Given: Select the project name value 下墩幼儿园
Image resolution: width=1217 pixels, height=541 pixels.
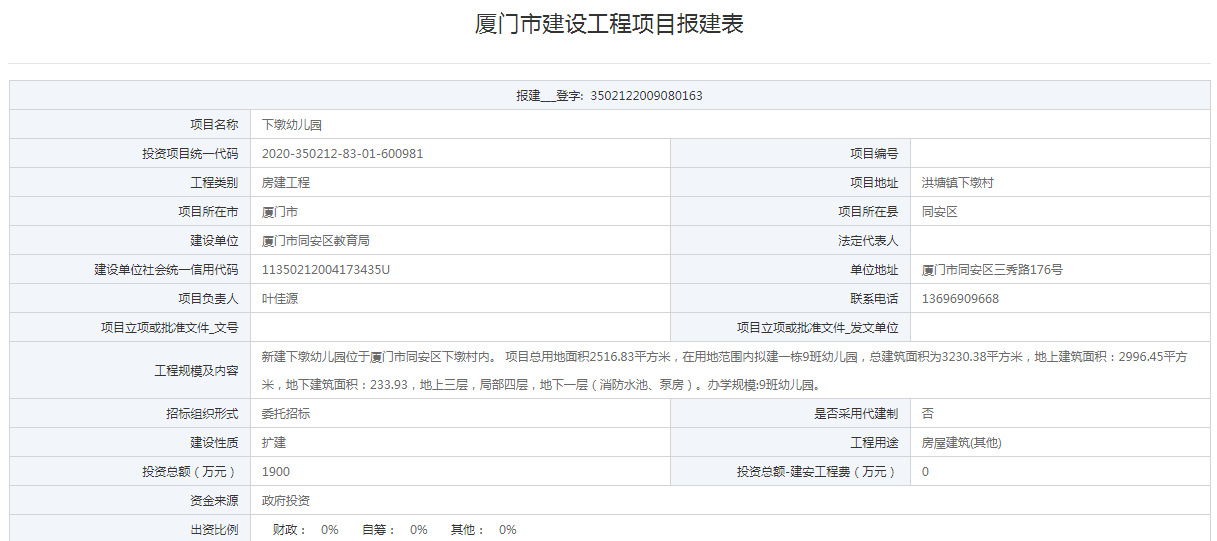Looking at the screenshot, I should point(292,125).
